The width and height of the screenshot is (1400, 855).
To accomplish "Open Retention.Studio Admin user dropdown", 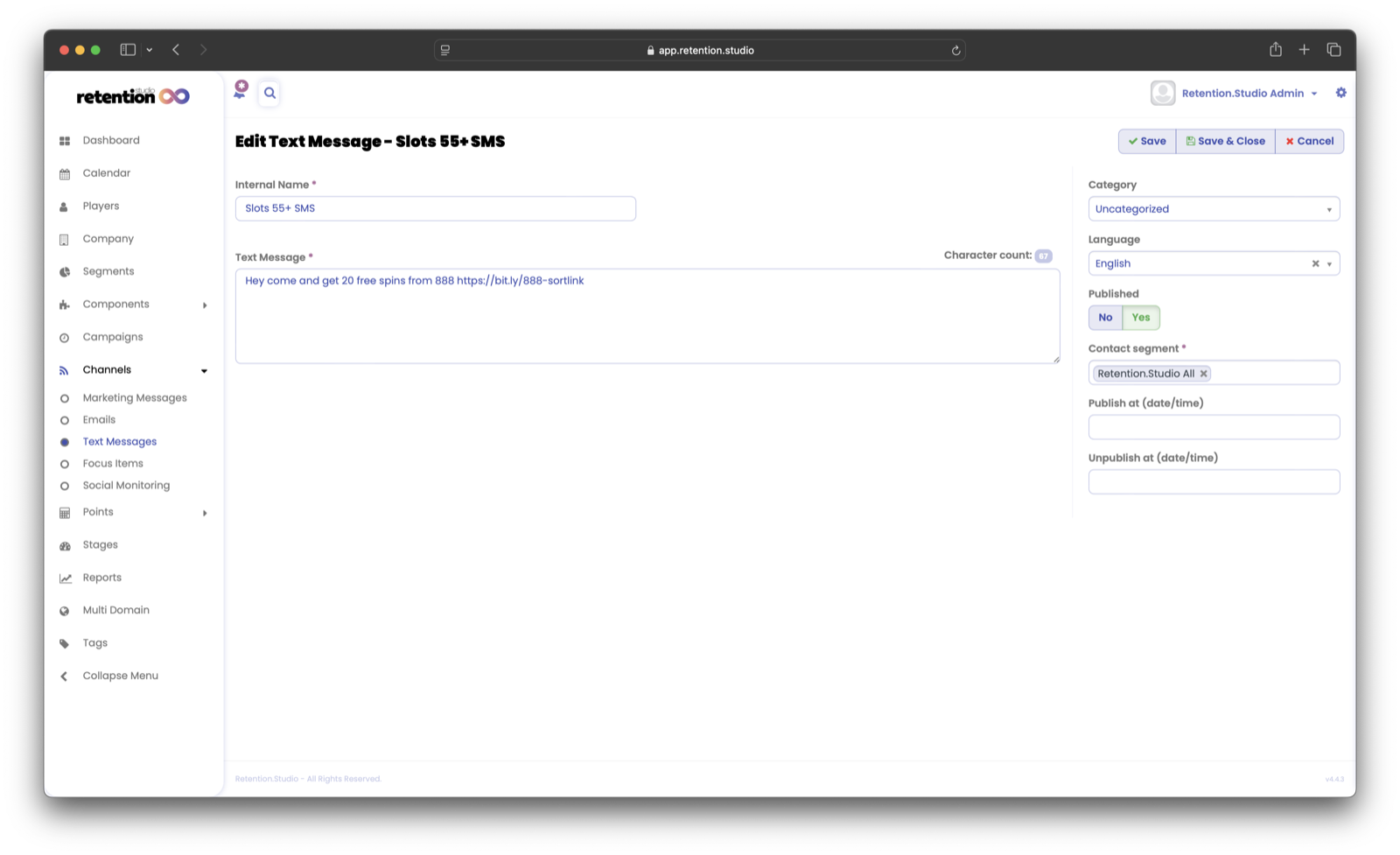I will point(1249,94).
